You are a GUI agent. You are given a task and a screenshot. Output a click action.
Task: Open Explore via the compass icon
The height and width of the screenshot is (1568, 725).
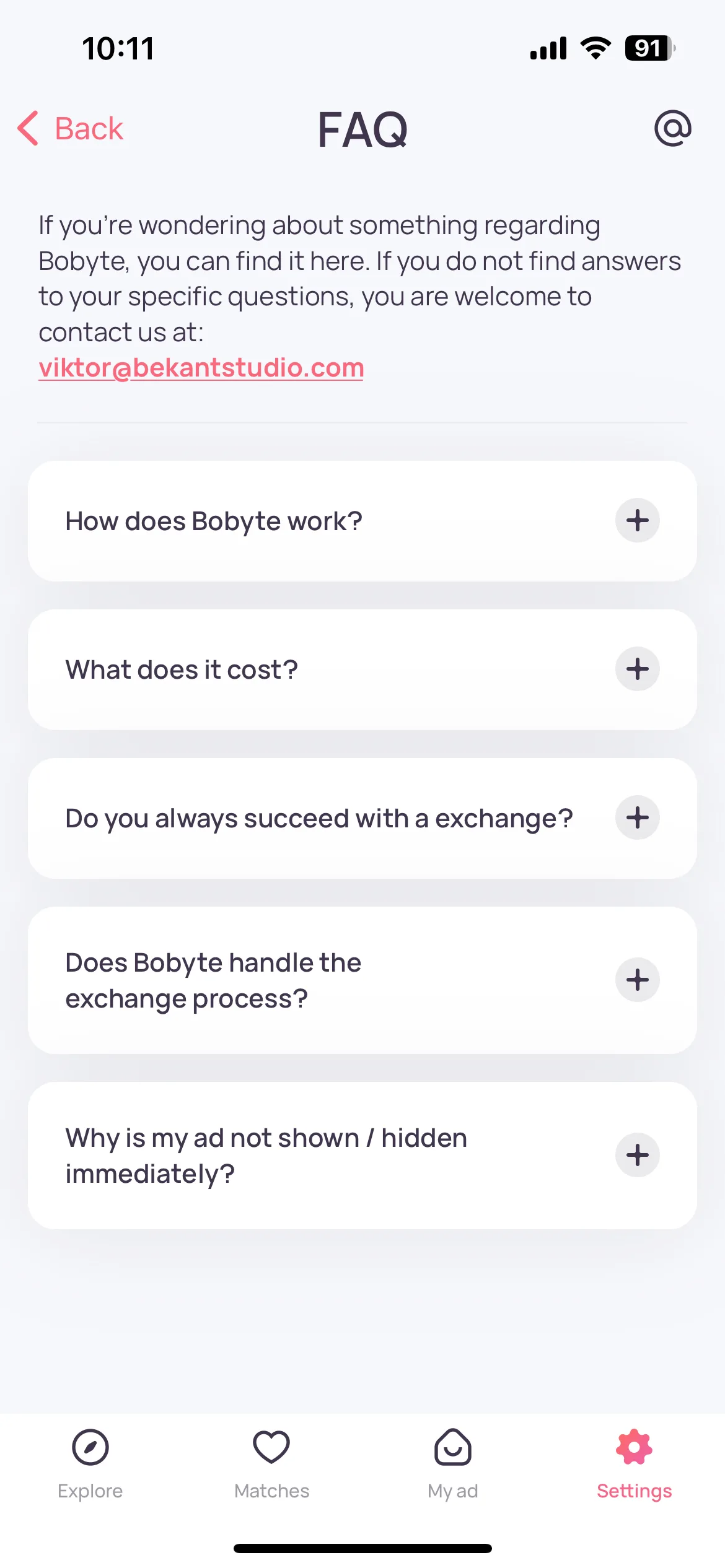point(90,1447)
